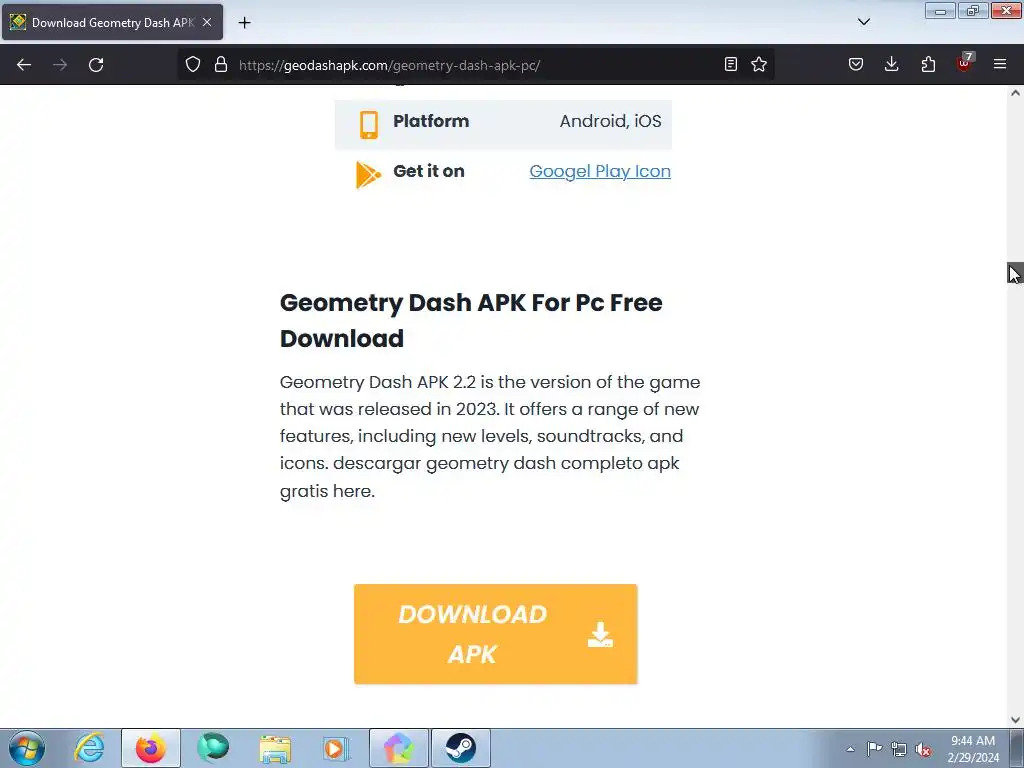The image size is (1024, 768).
Task: Save page to Pocket
Action: pyautogui.click(x=856, y=65)
